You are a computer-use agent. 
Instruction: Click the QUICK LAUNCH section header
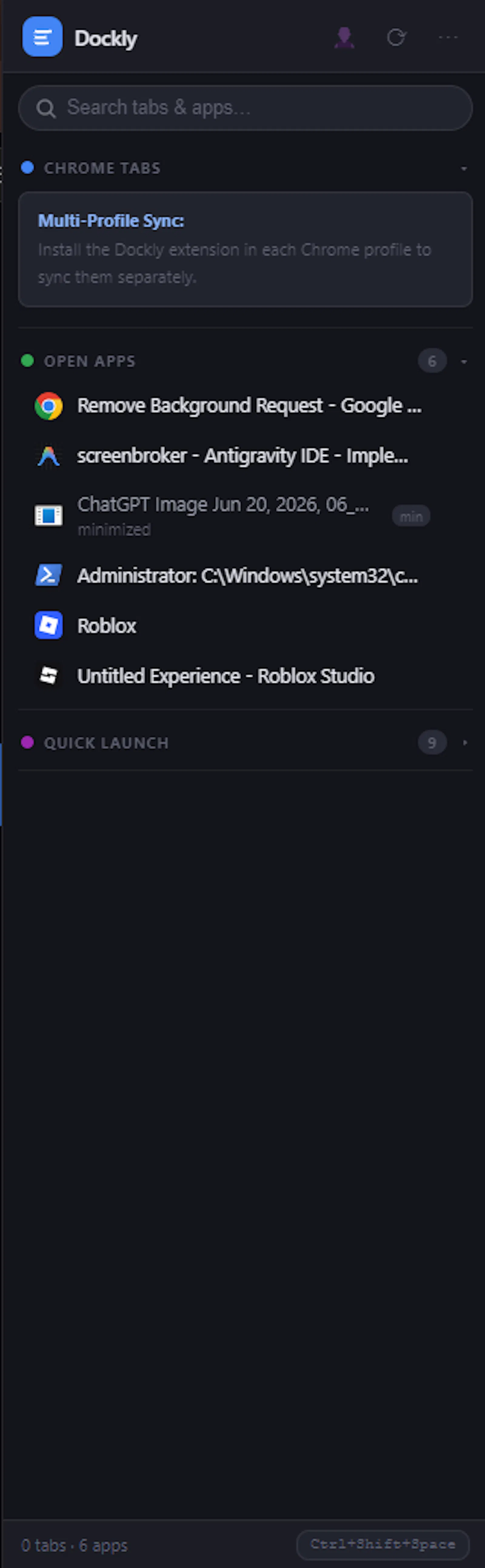[x=106, y=743]
